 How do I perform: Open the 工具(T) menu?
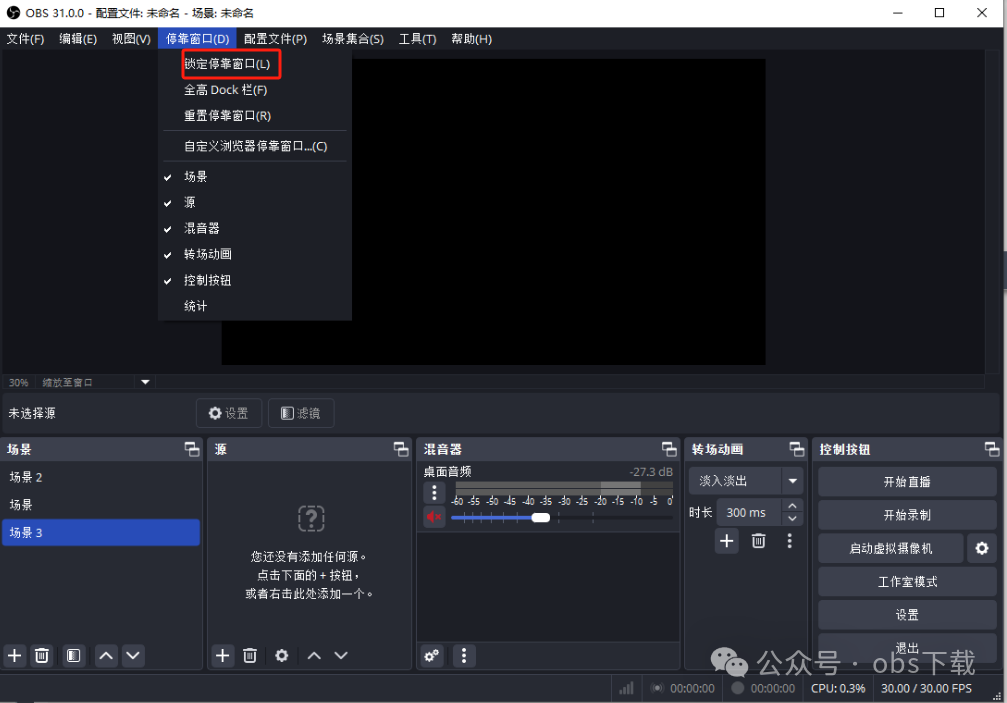pyautogui.click(x=417, y=38)
